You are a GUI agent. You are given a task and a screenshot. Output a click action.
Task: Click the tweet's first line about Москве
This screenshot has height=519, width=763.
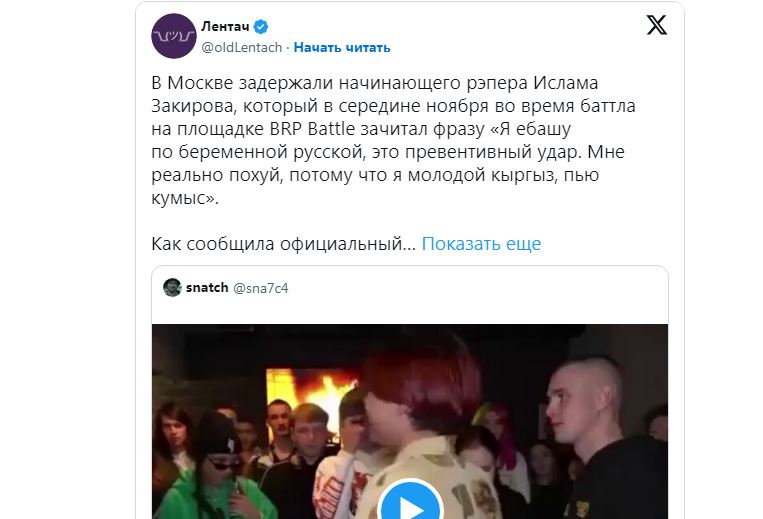point(375,83)
